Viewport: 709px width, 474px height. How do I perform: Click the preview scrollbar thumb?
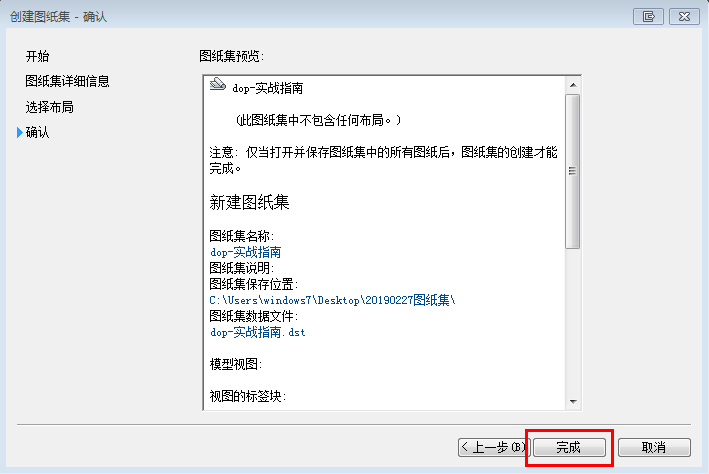(x=573, y=170)
